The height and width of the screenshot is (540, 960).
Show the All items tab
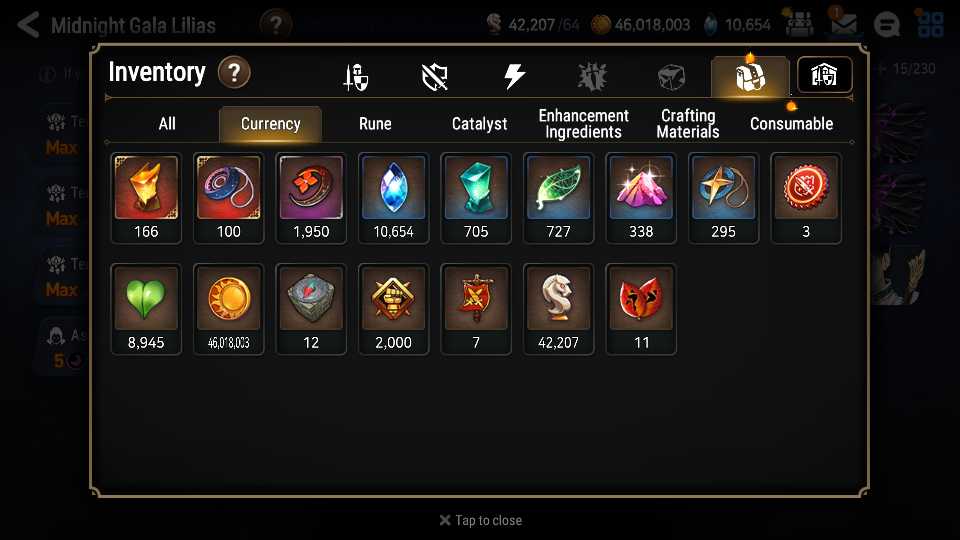pos(167,124)
